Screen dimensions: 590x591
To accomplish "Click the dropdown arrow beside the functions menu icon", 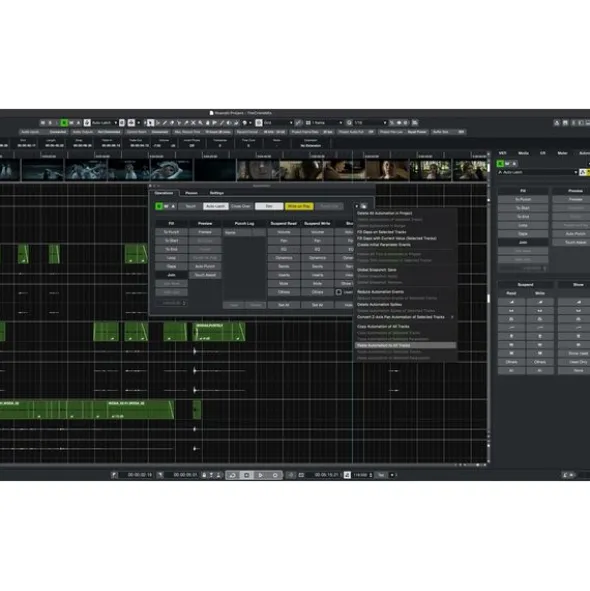I will tap(357, 206).
